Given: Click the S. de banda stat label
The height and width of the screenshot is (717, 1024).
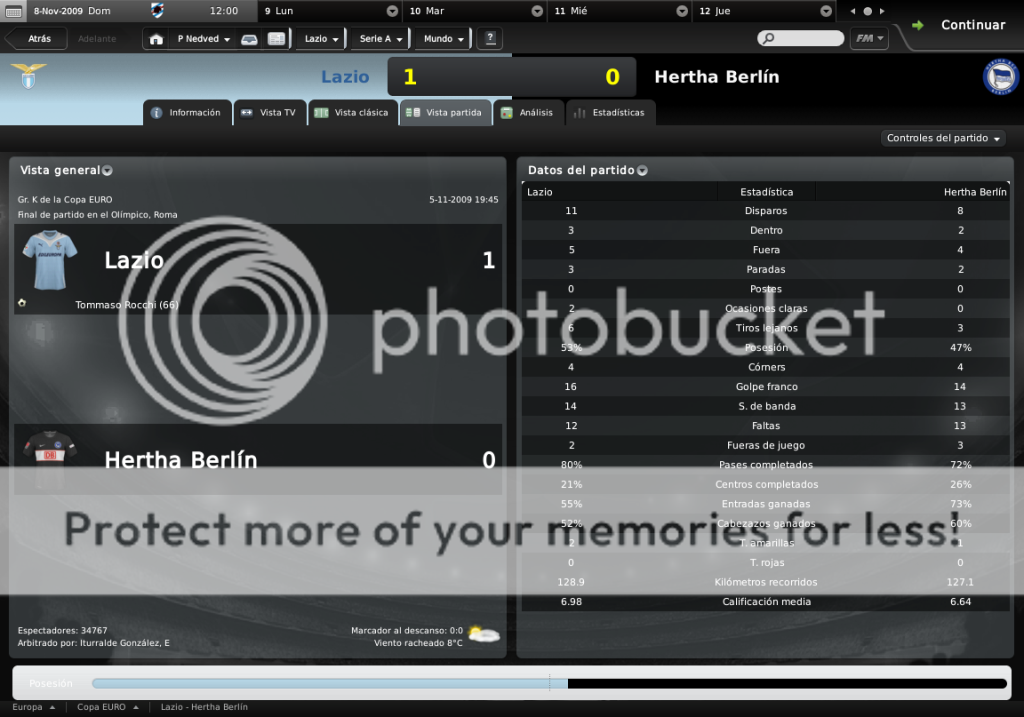Looking at the screenshot, I should (767, 407).
